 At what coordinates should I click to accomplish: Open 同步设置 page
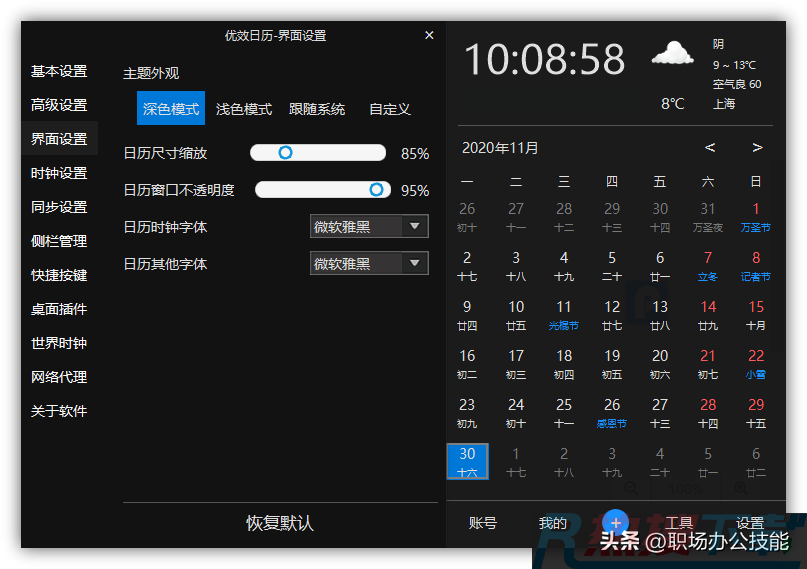(x=59, y=207)
